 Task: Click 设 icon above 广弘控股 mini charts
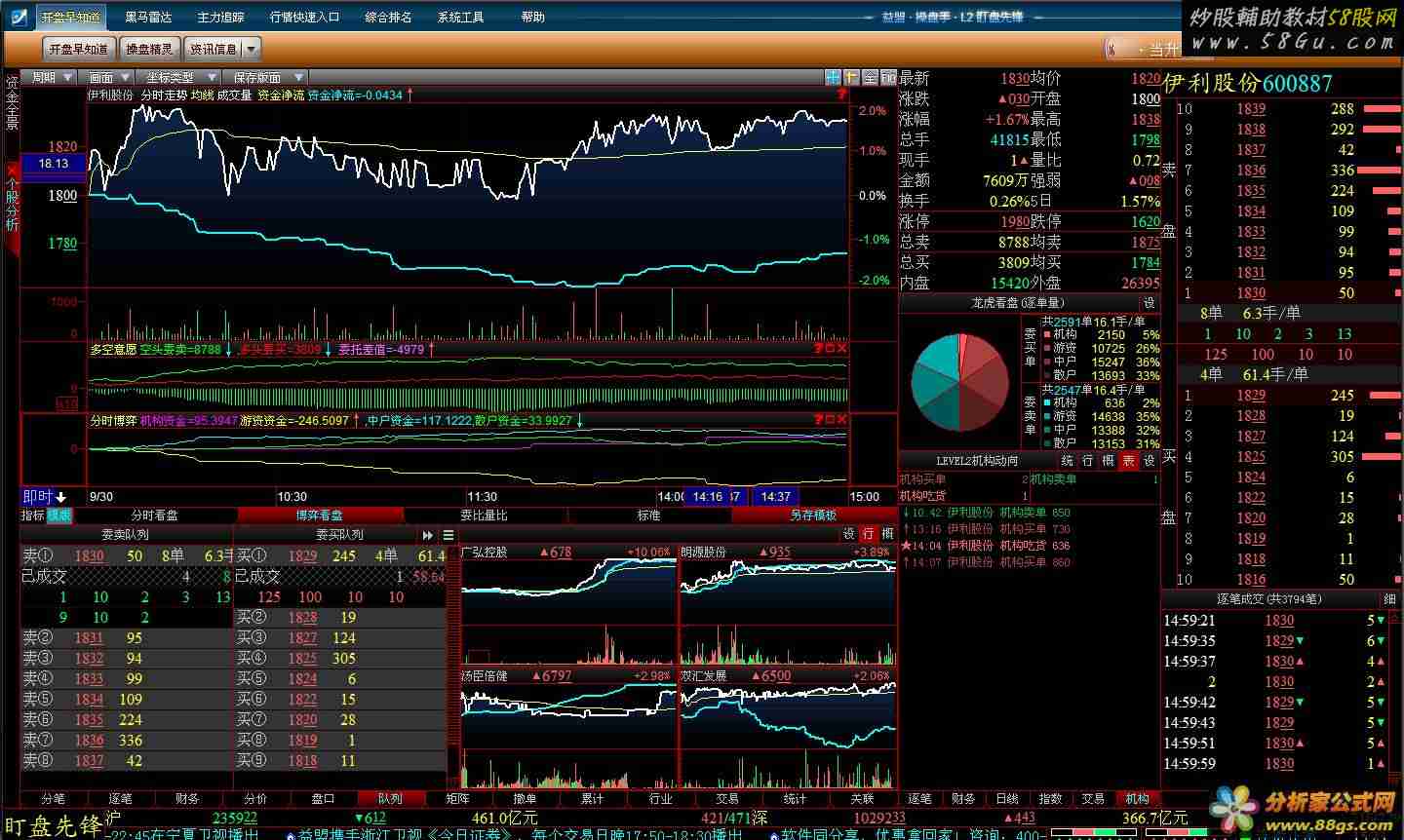click(848, 534)
